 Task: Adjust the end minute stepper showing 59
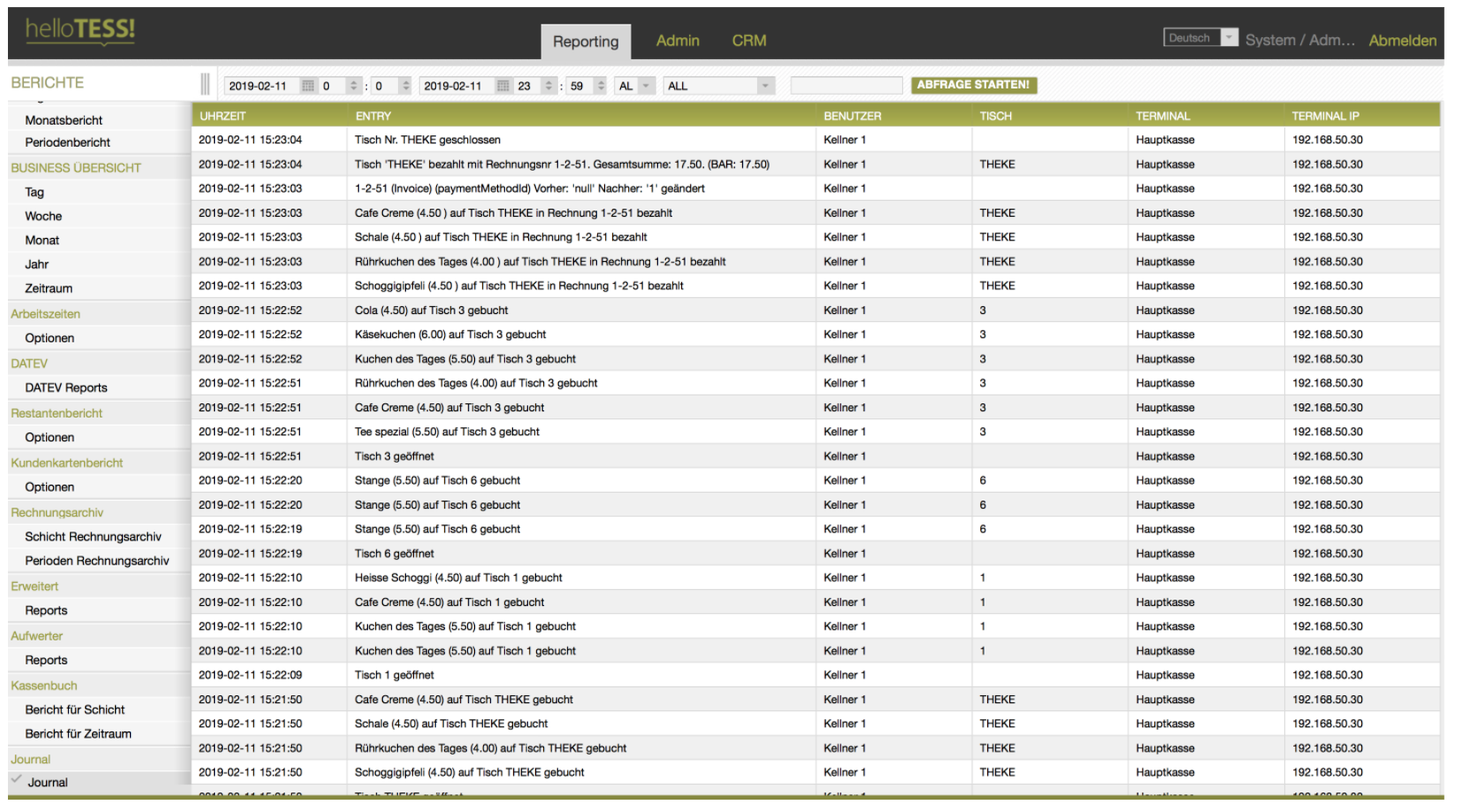coord(601,86)
